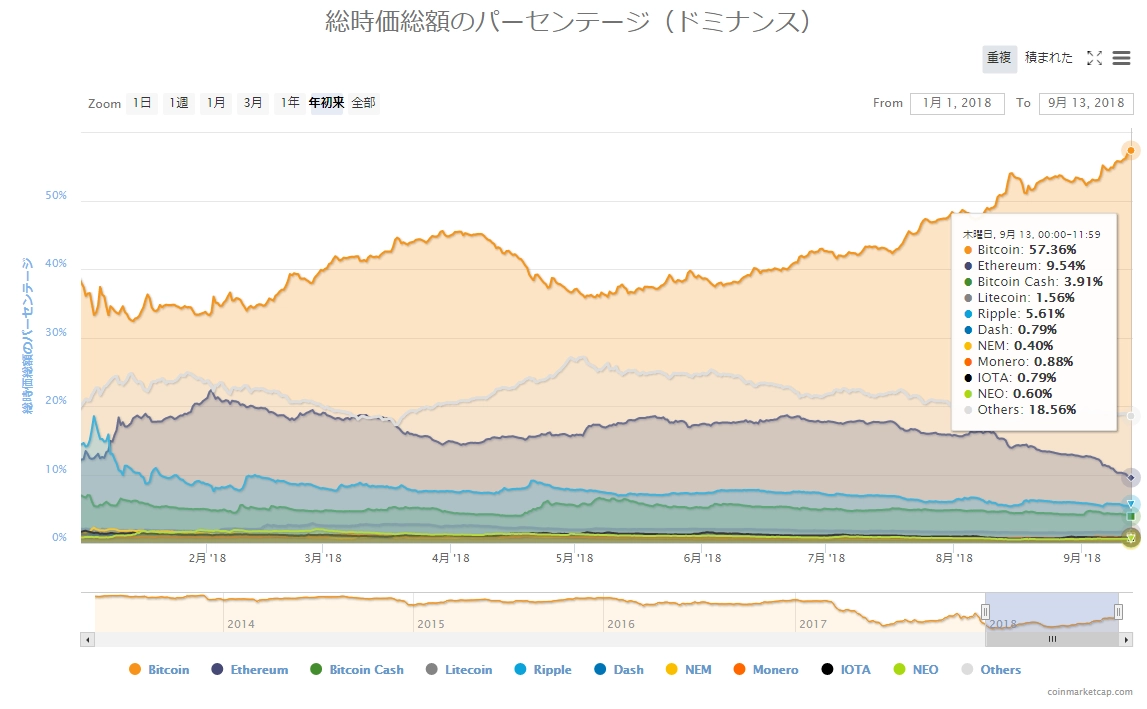
Task: Toggle the Ethereum series in the legend
Action: click(250, 670)
